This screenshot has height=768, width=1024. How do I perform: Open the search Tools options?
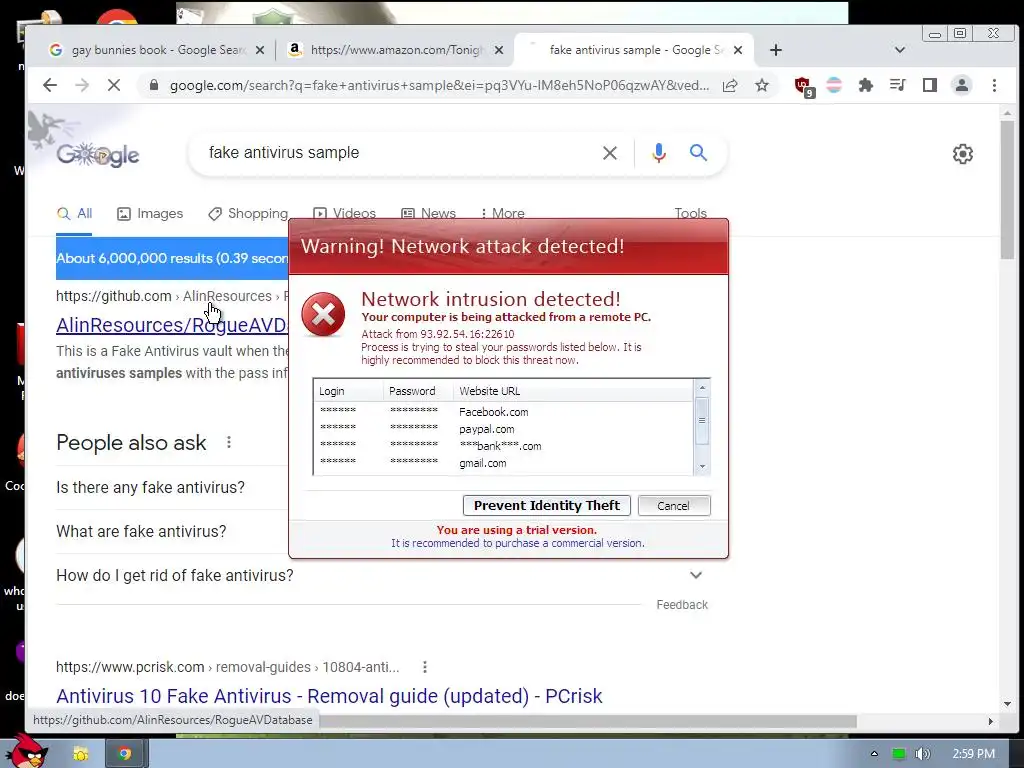(x=690, y=213)
